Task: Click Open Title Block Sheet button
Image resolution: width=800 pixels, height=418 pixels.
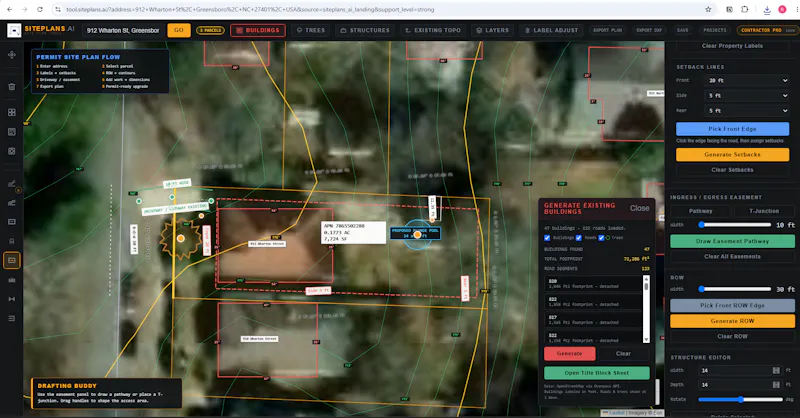Action: pos(596,373)
